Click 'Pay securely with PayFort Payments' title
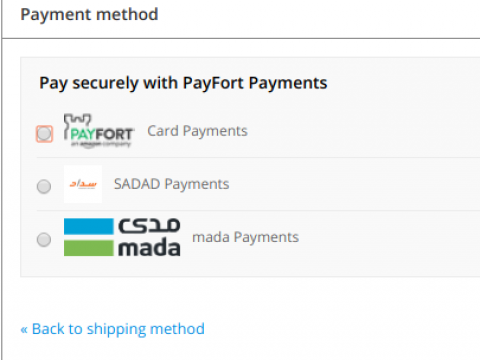 point(183,83)
